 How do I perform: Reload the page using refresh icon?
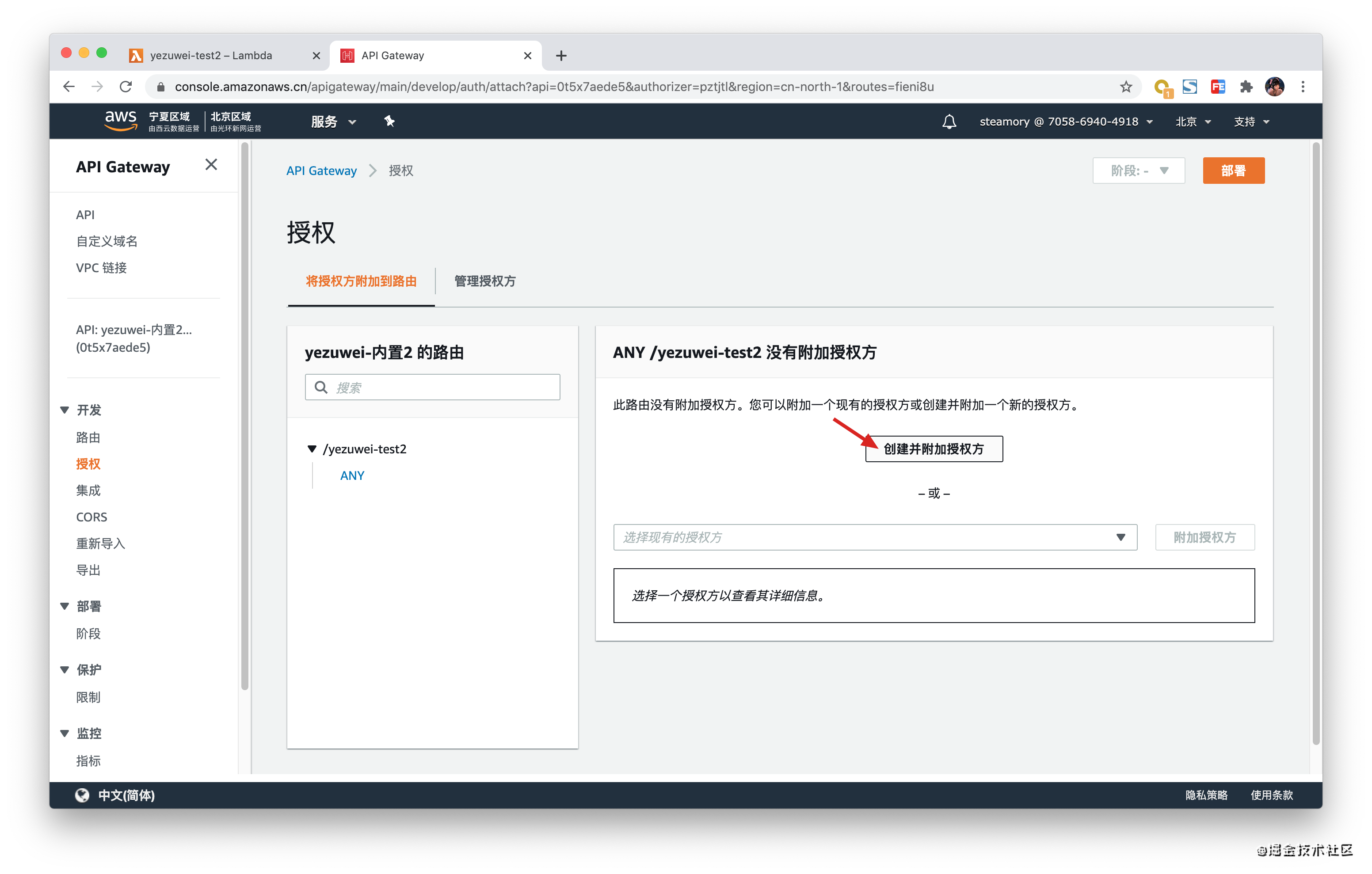point(126,87)
